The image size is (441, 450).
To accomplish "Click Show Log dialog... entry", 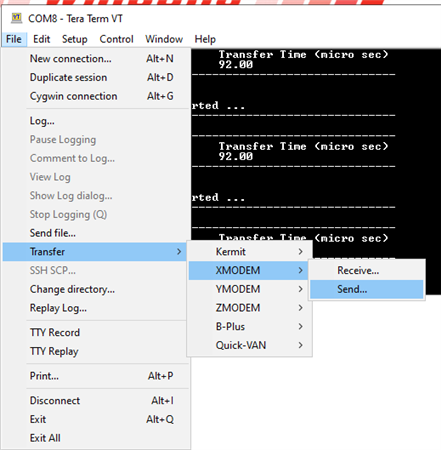I will [x=96, y=195].
